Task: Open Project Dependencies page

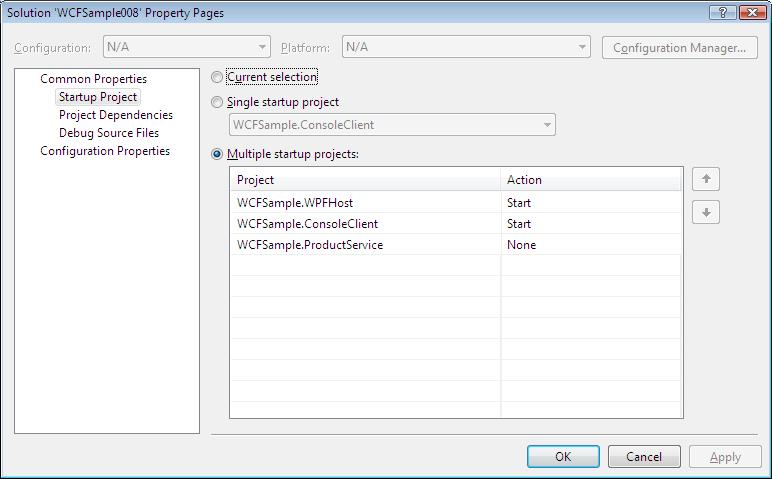Action: (x=116, y=115)
